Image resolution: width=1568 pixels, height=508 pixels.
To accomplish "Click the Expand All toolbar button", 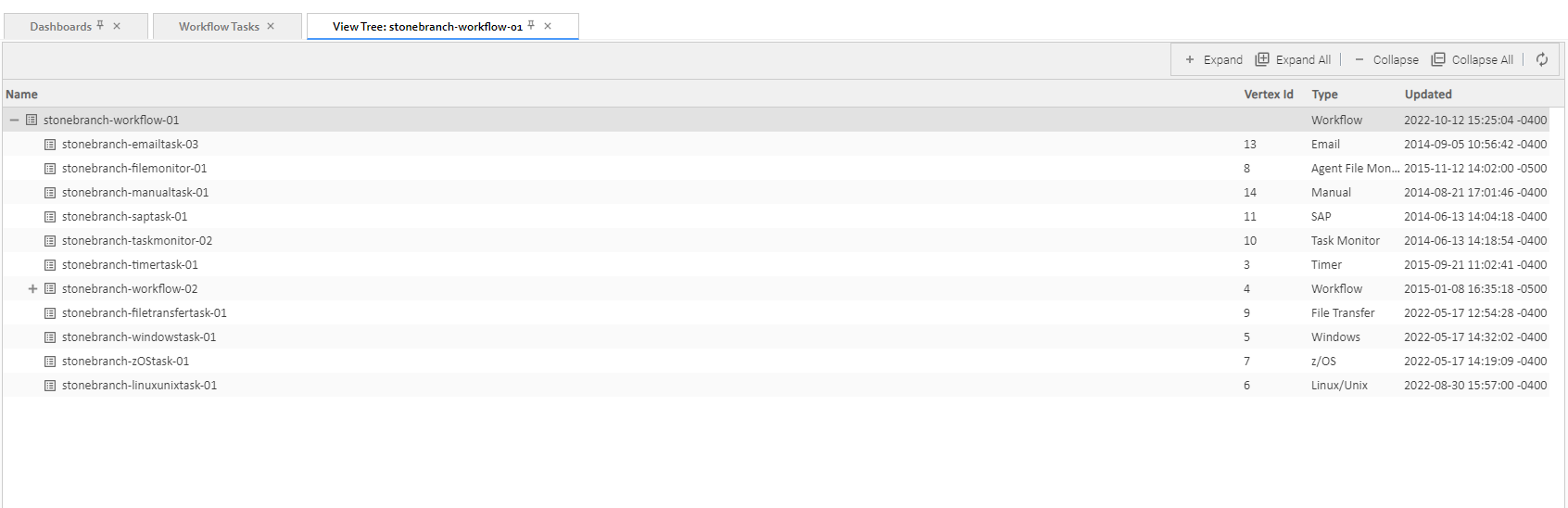I will click(x=1293, y=59).
